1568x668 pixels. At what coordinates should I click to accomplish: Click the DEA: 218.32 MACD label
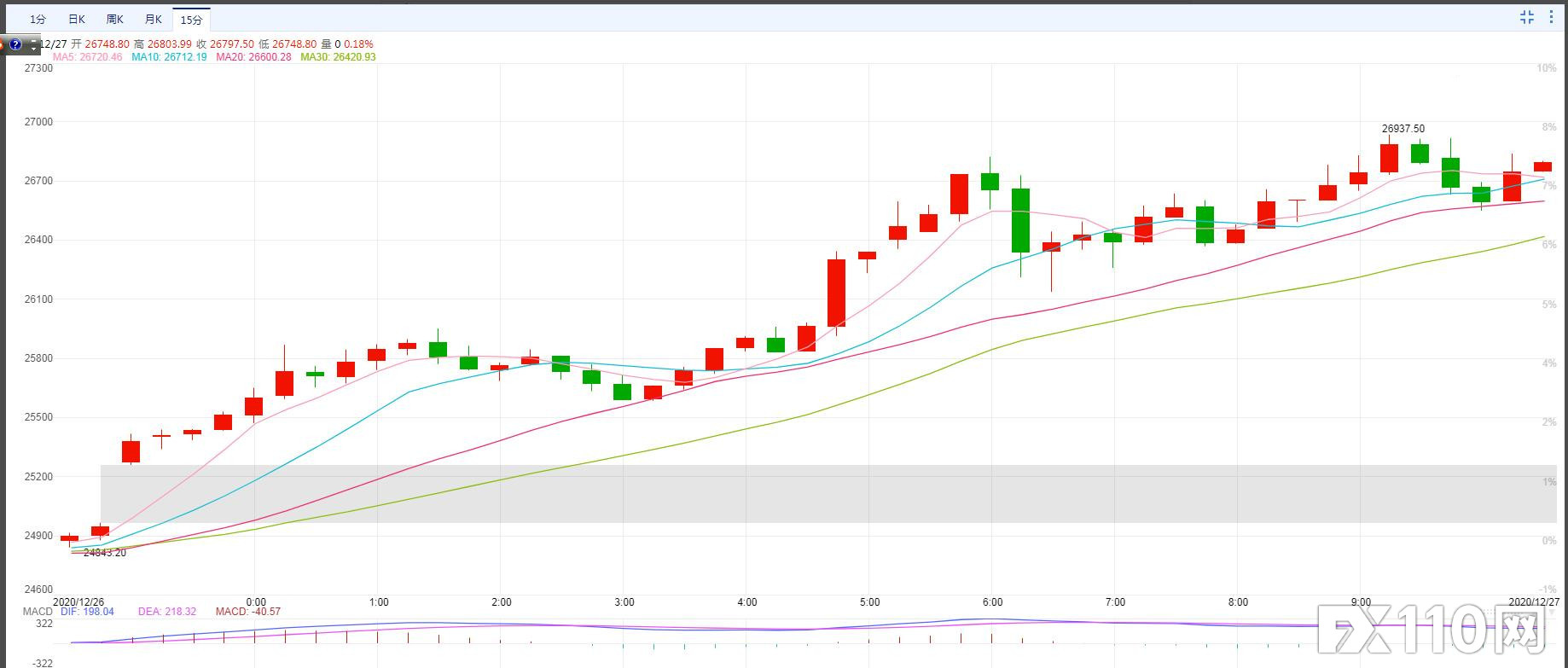pyautogui.click(x=167, y=612)
